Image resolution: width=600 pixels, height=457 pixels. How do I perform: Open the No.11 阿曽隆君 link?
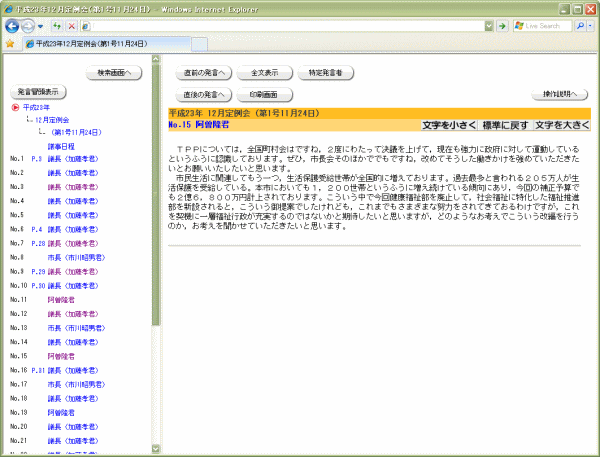coord(61,300)
